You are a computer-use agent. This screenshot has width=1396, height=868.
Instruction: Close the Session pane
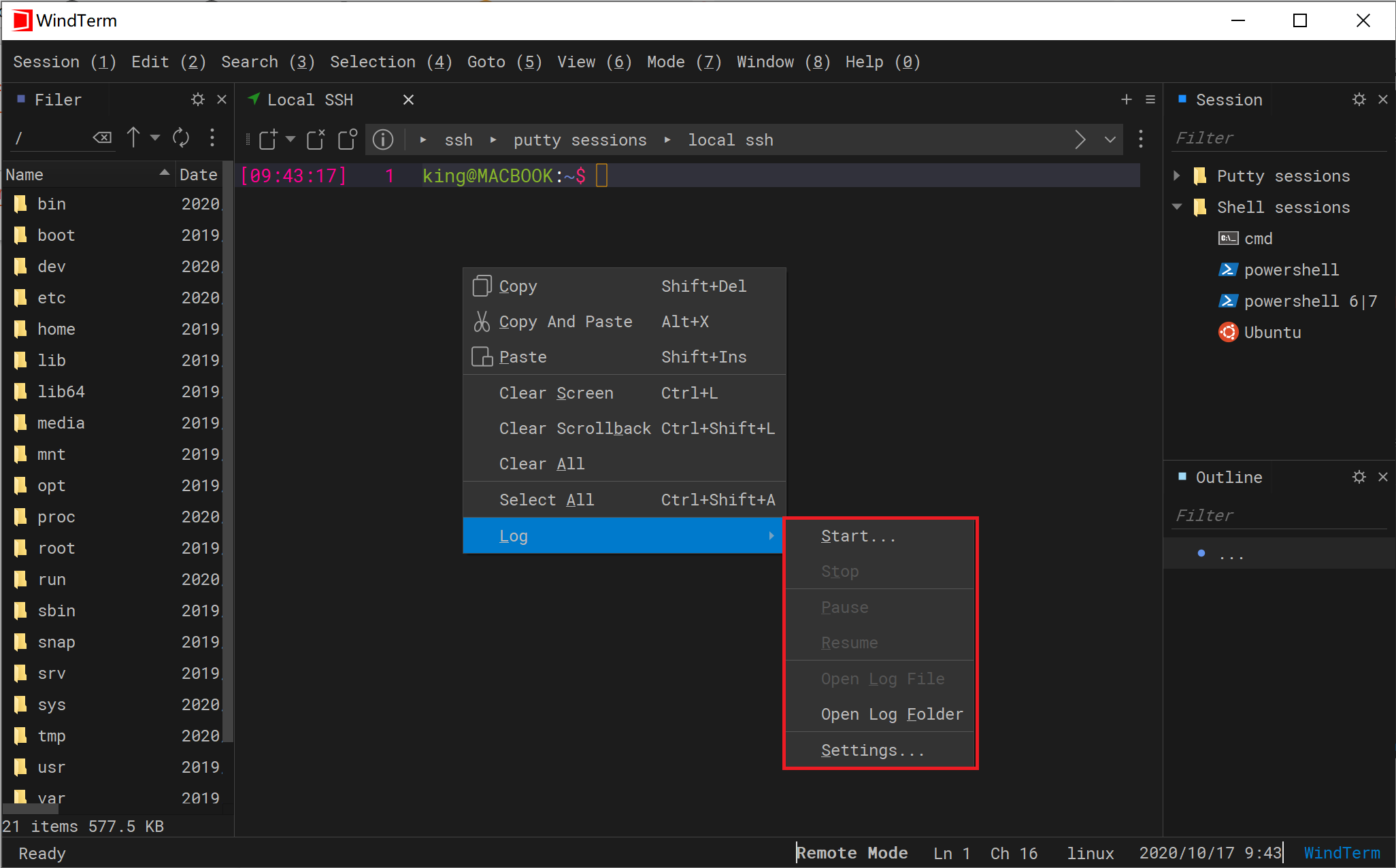tap(1382, 100)
